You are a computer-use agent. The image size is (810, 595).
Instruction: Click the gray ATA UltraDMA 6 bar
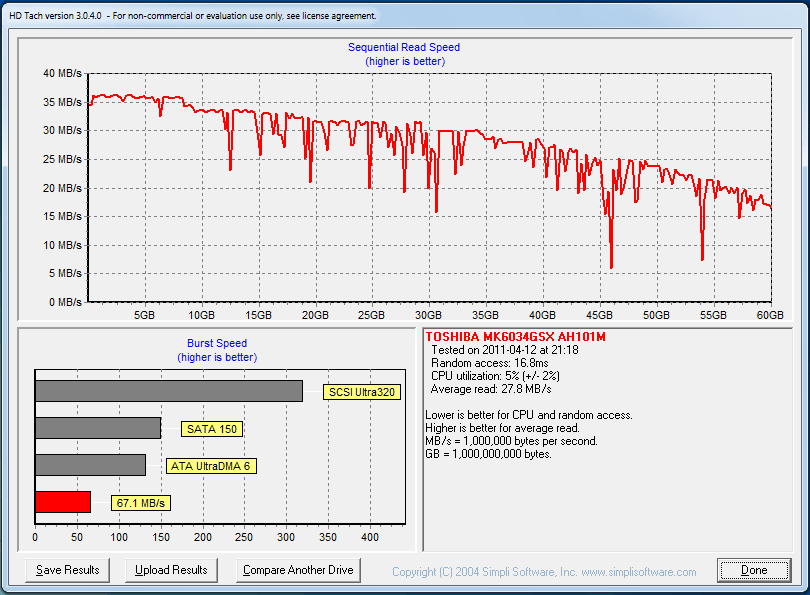pos(90,465)
